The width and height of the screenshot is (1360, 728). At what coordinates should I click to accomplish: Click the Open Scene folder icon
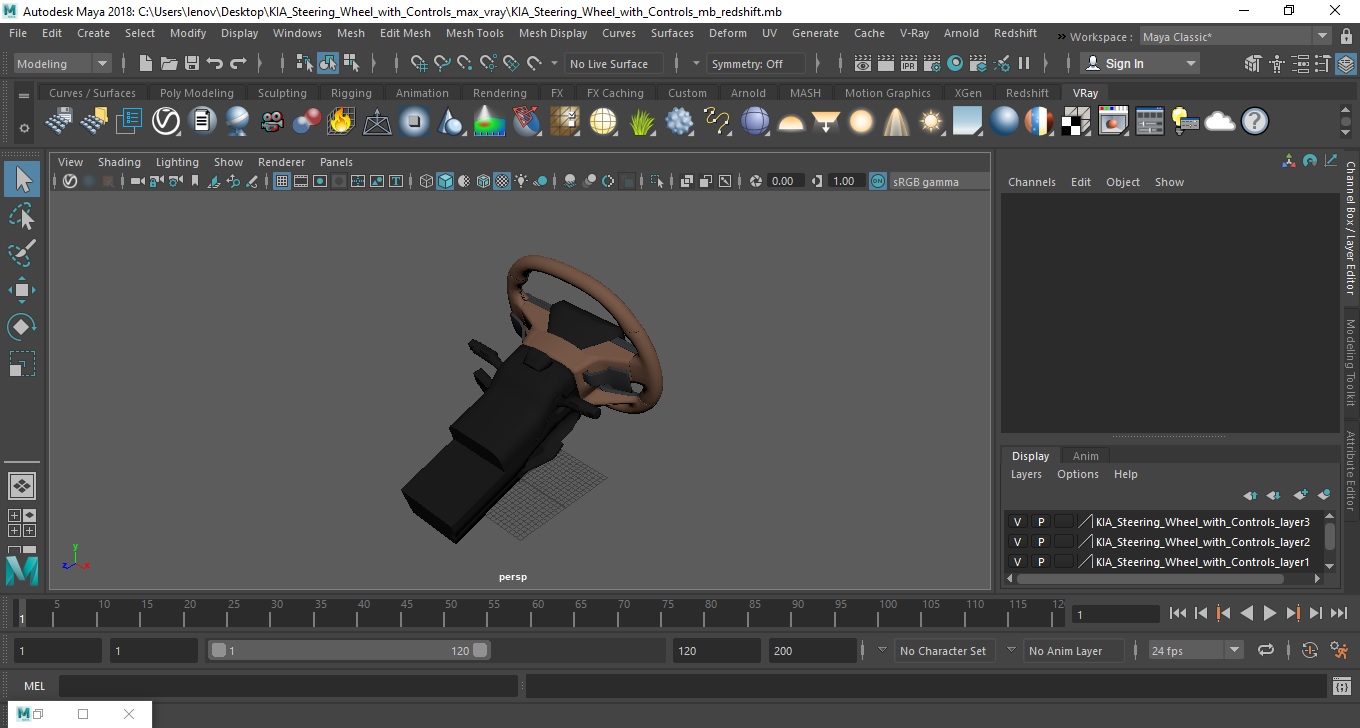click(169, 63)
